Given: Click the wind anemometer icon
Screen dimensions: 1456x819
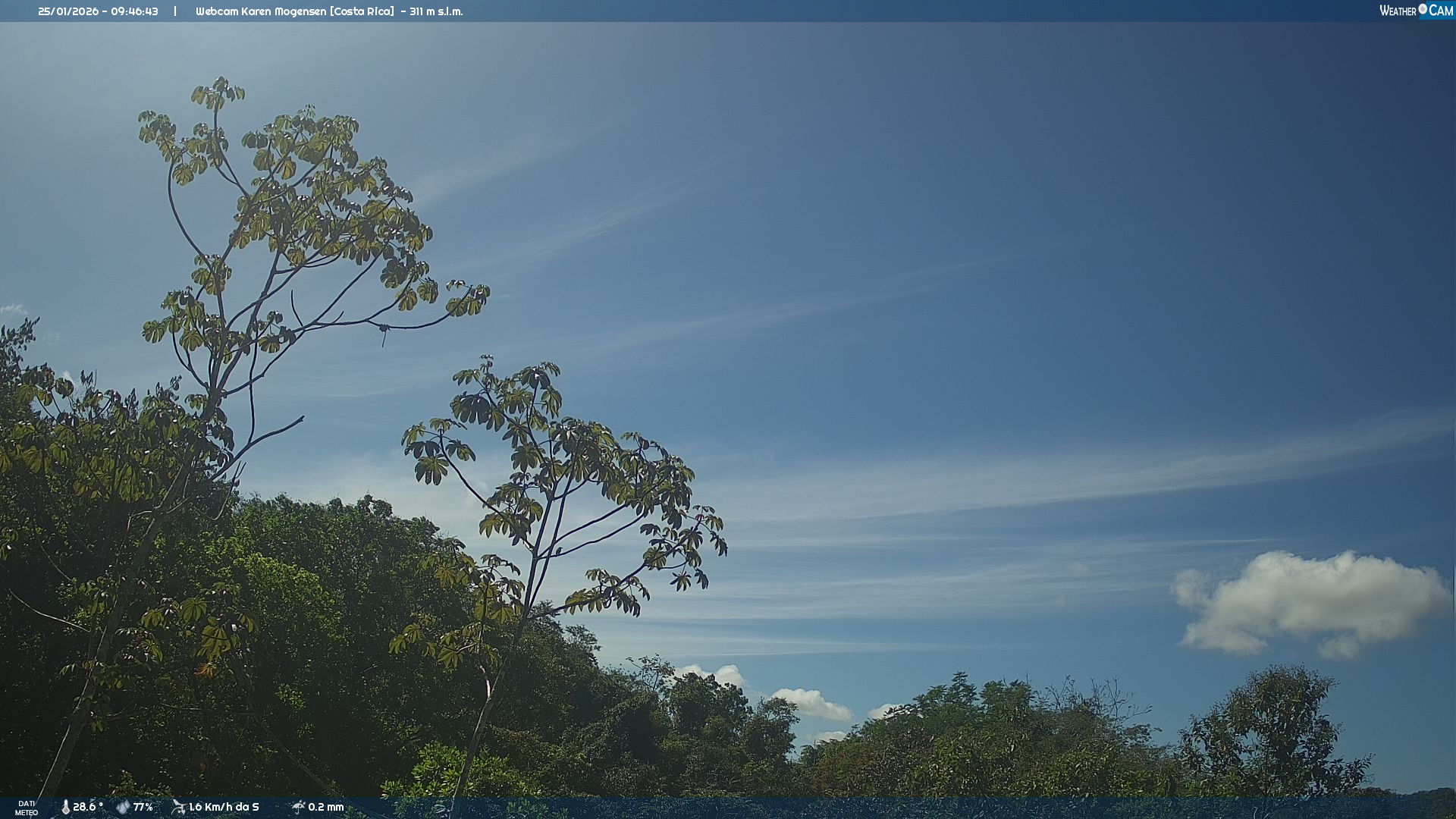Looking at the screenshot, I should coord(178,807).
